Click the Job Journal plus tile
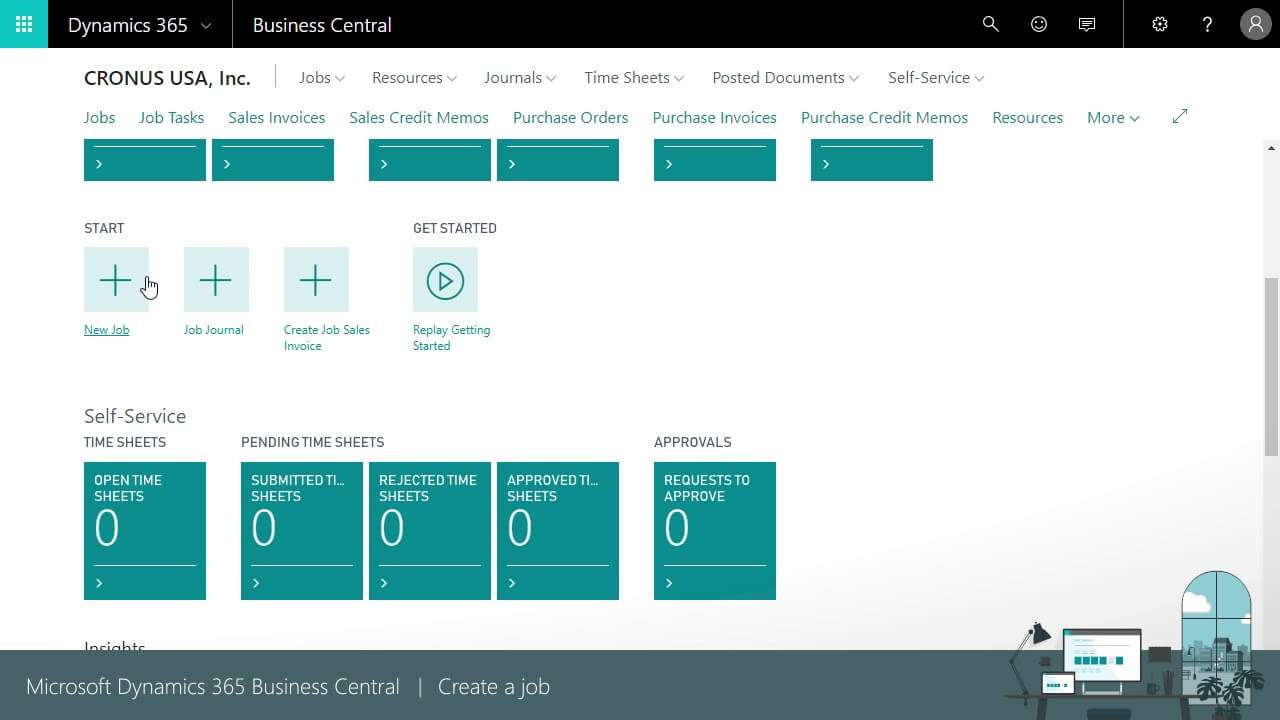 click(216, 279)
